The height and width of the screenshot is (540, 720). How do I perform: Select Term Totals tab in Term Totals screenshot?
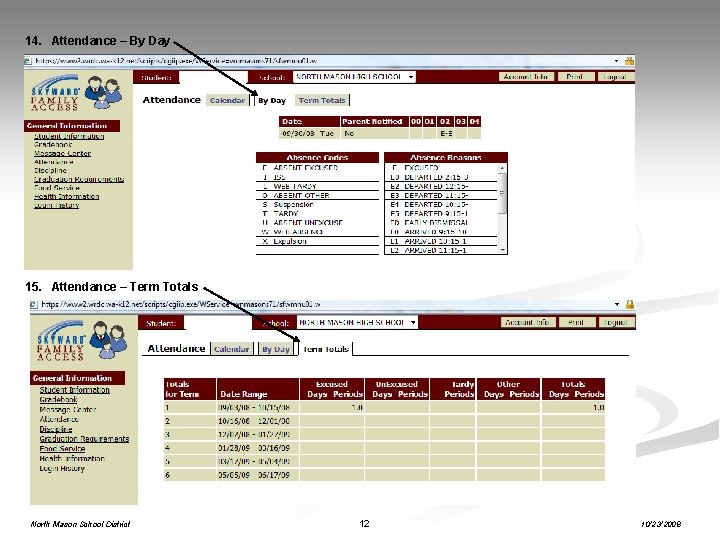[326, 349]
